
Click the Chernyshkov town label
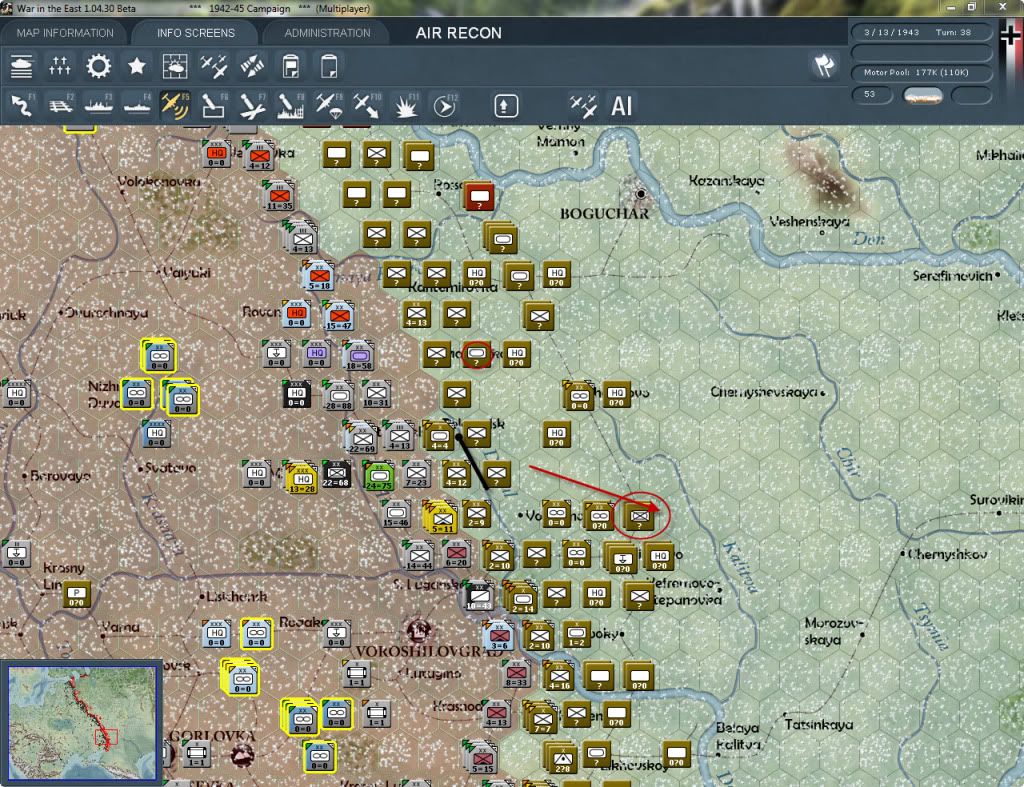coord(947,554)
